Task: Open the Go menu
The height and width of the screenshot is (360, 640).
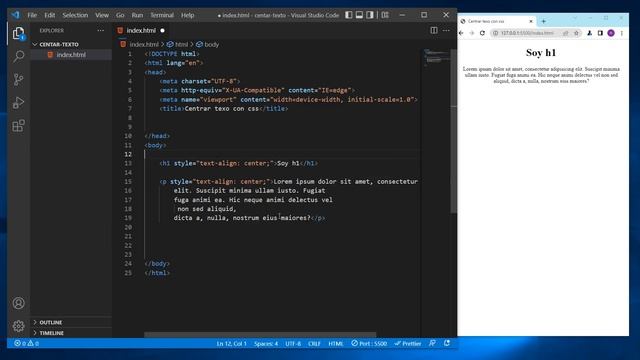Action: 120,15
